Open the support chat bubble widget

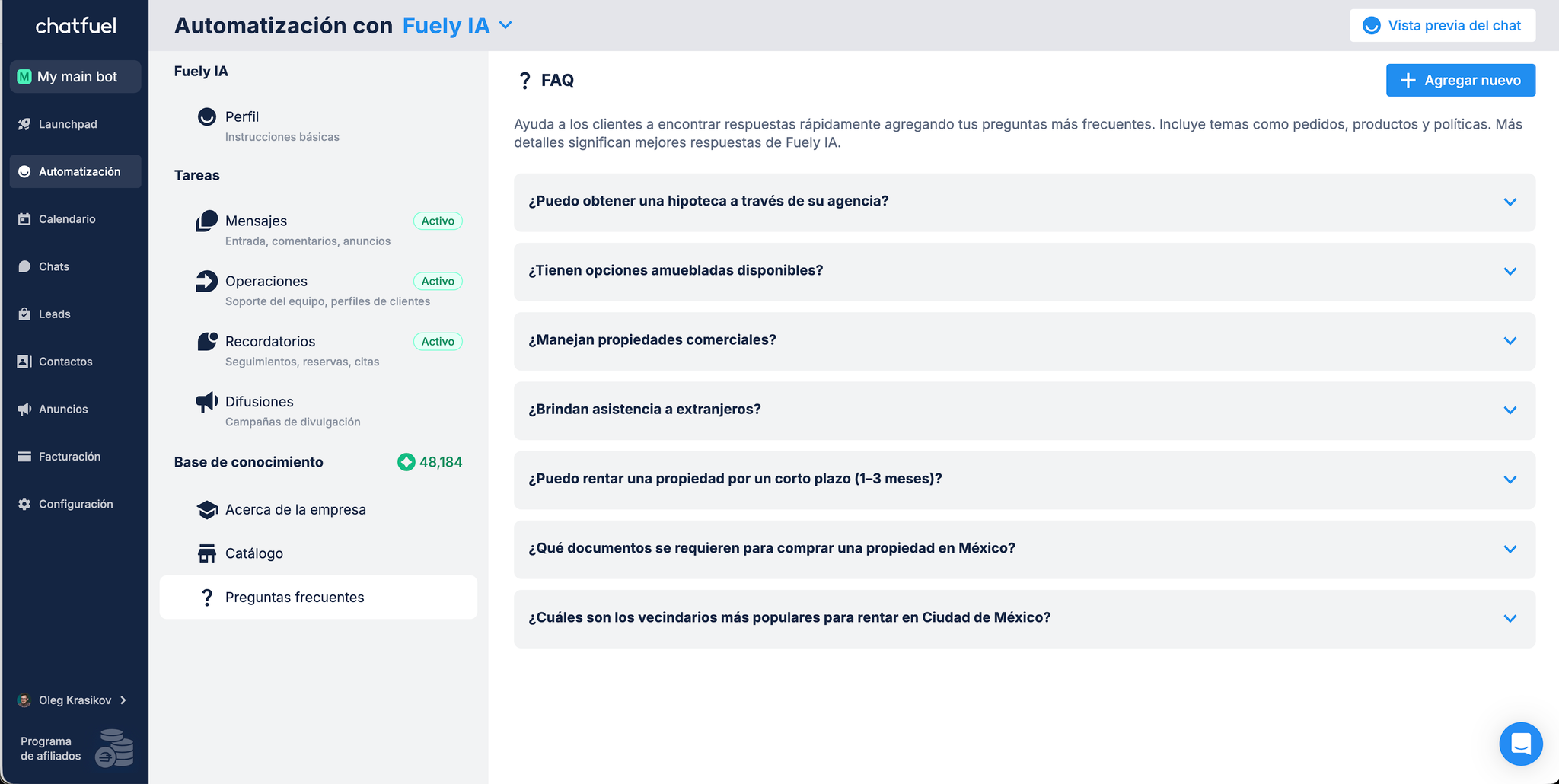click(1520, 744)
